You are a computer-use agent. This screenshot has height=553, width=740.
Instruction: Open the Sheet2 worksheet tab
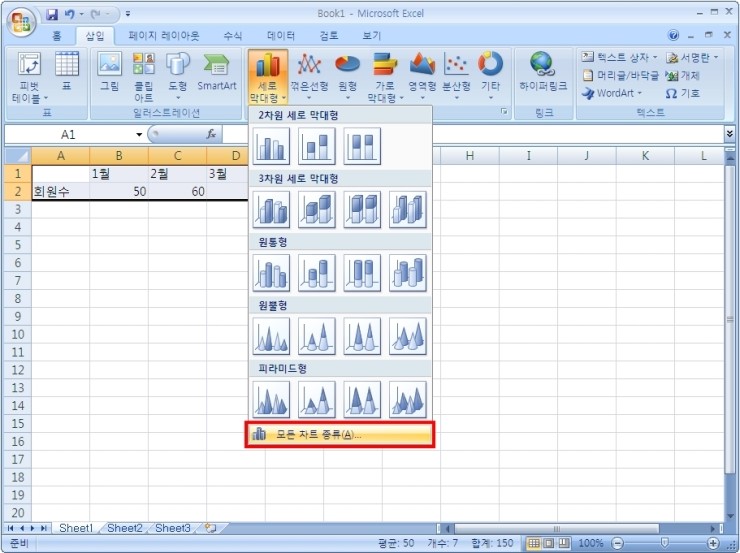coord(125,528)
